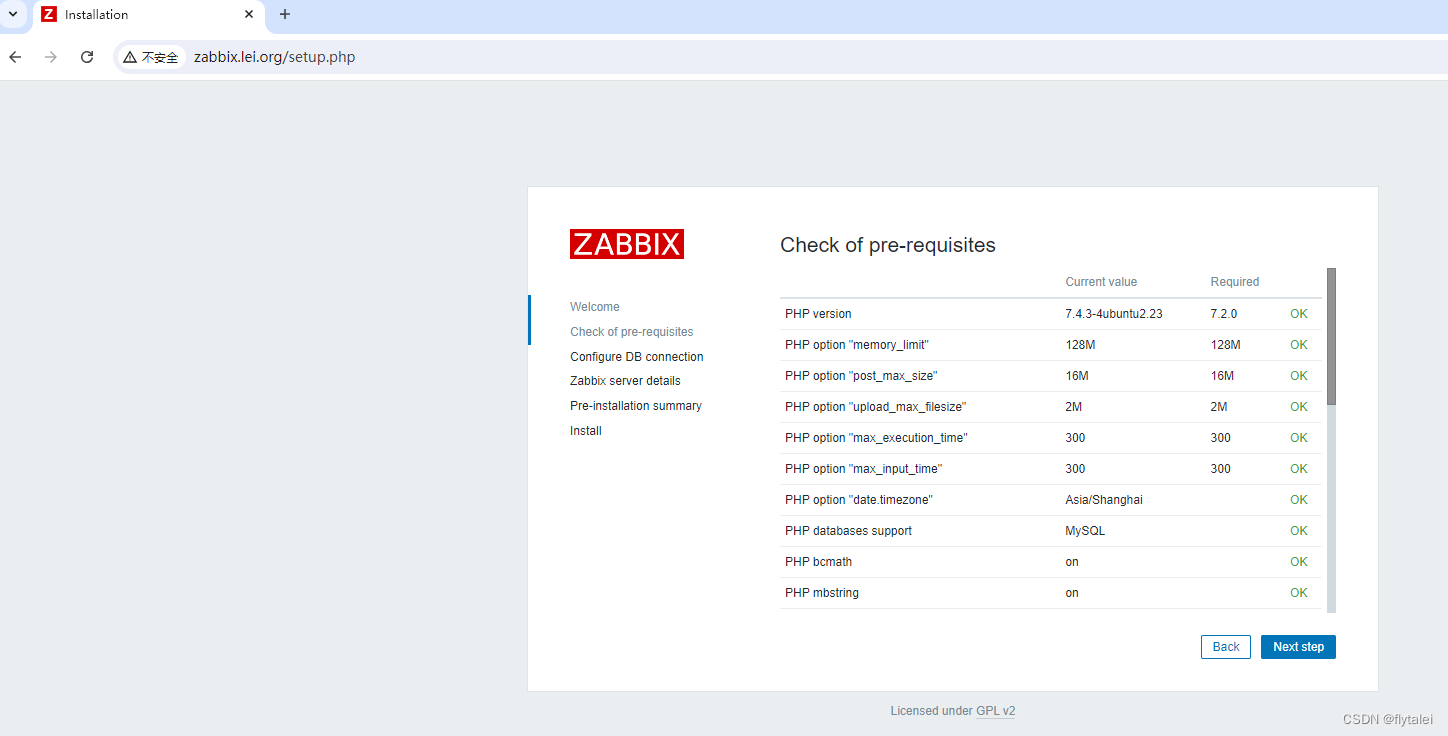Screen dimensions: 1448x736
Task: Click value 7.4.3-4ubuntu2.23
Action: click(1114, 314)
